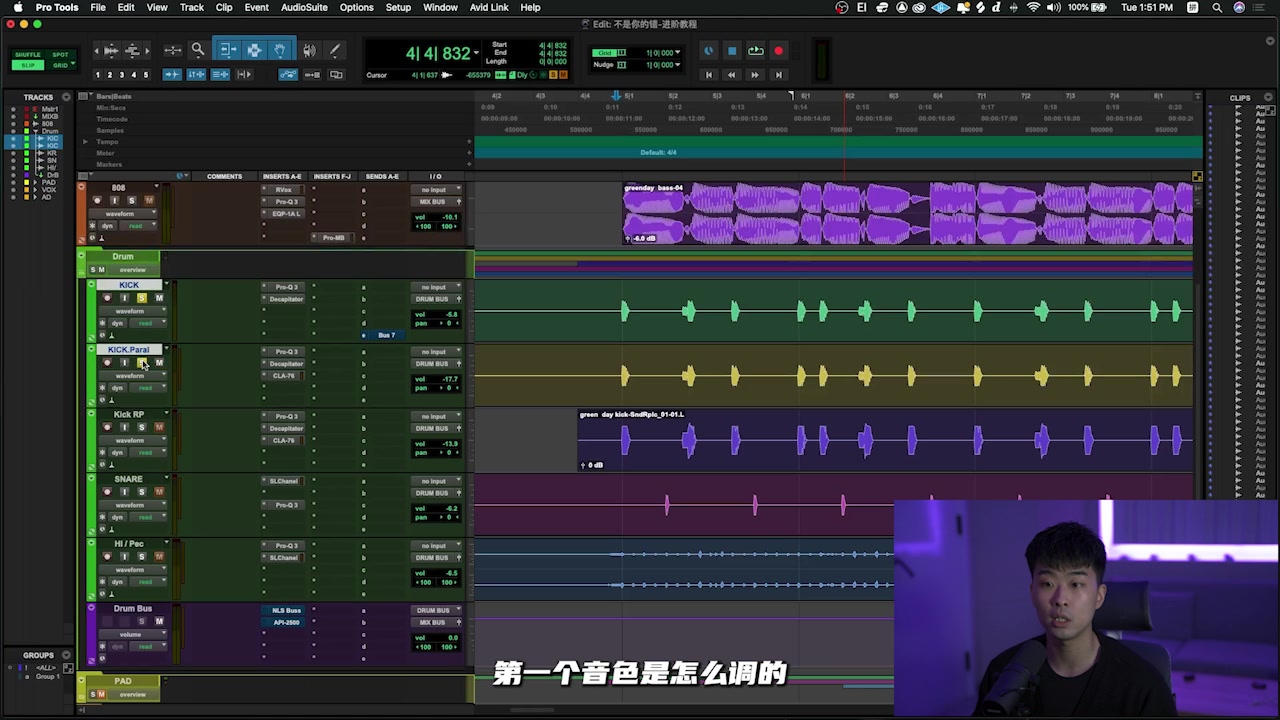
Task: Enable Spot edit mode
Action: point(60,54)
